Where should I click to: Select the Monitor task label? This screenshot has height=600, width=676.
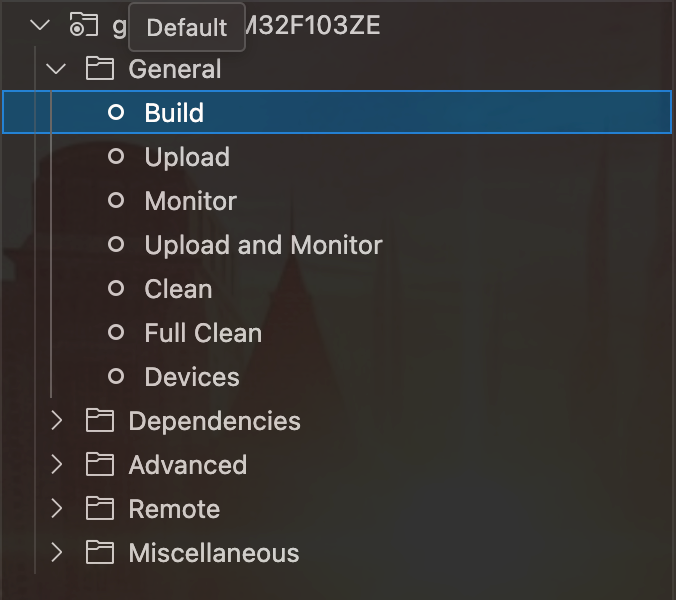(x=190, y=201)
